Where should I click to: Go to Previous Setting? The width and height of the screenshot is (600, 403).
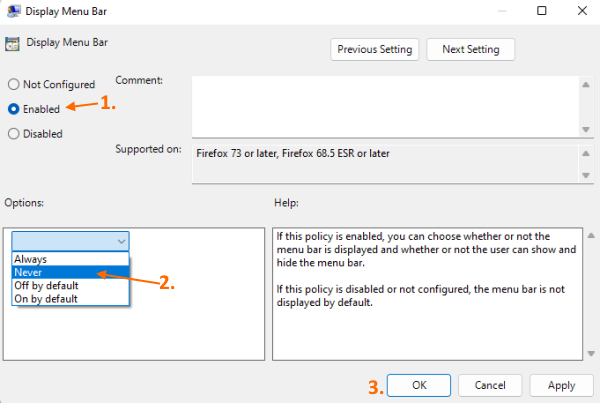(375, 49)
